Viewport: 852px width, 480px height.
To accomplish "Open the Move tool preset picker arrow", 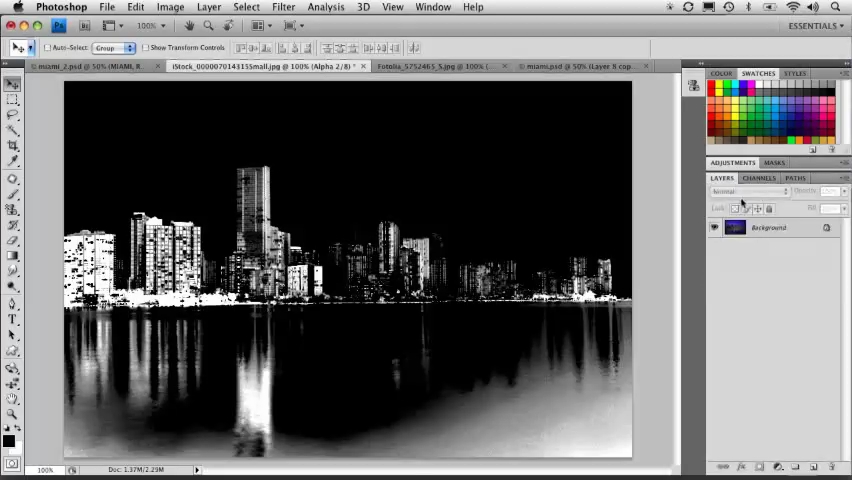I will pos(30,48).
